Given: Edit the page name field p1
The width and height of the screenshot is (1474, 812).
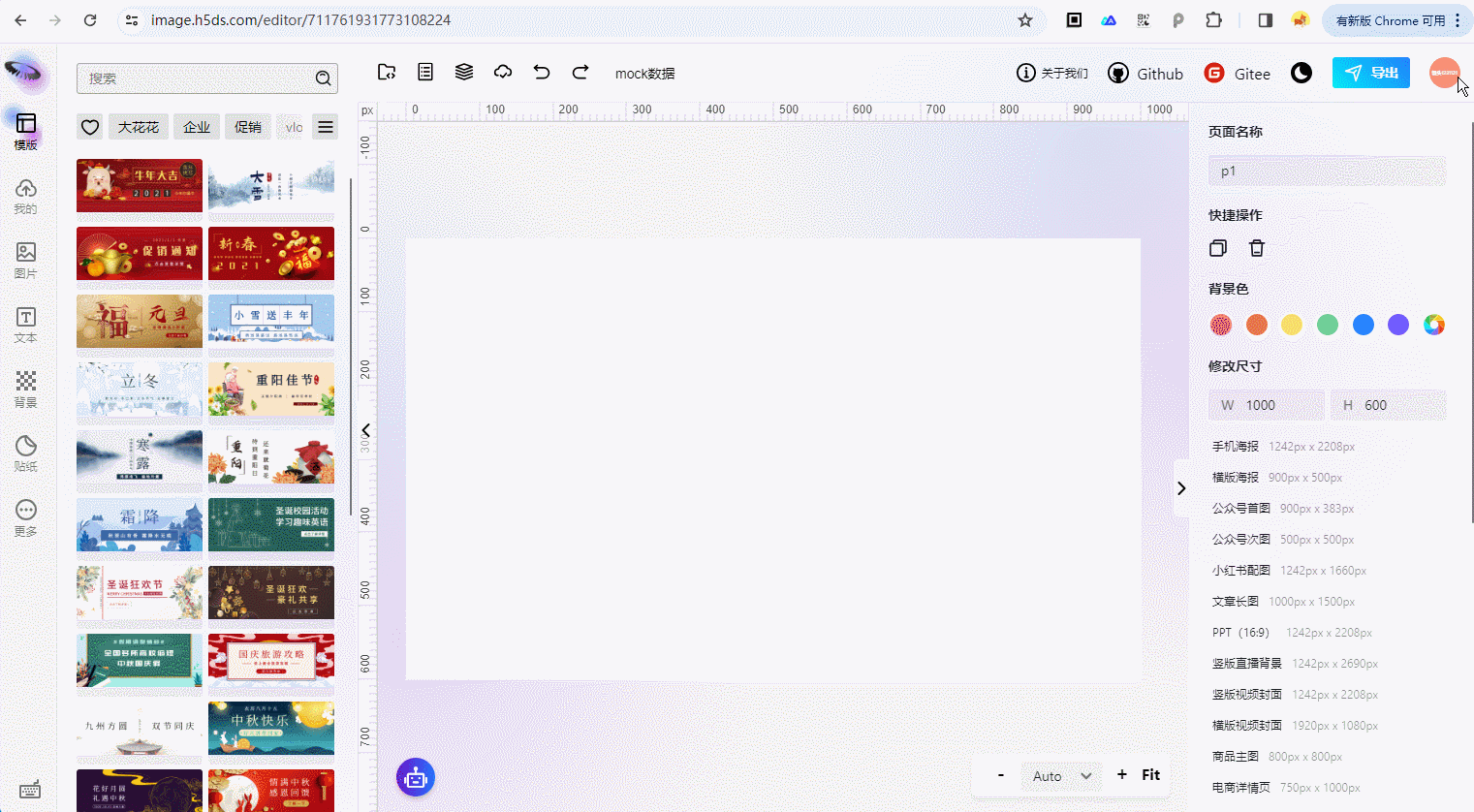Looking at the screenshot, I should pos(1327,172).
